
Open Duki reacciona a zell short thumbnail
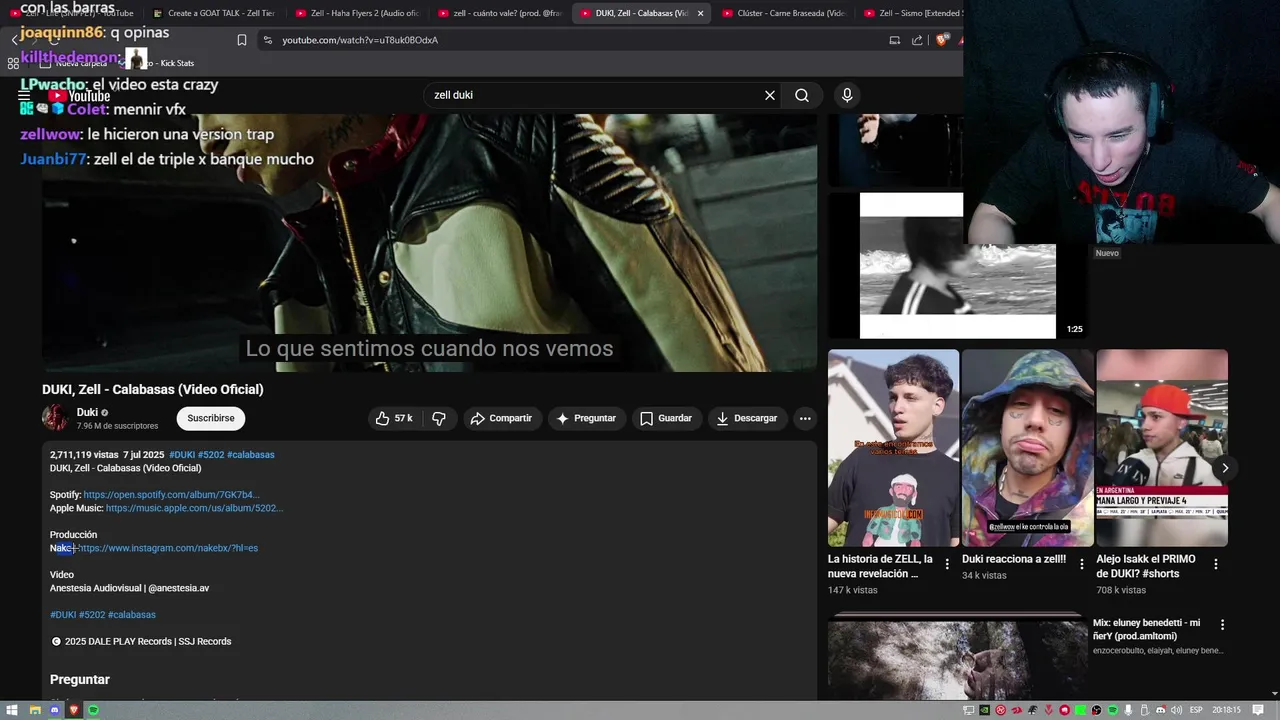pos(1027,448)
